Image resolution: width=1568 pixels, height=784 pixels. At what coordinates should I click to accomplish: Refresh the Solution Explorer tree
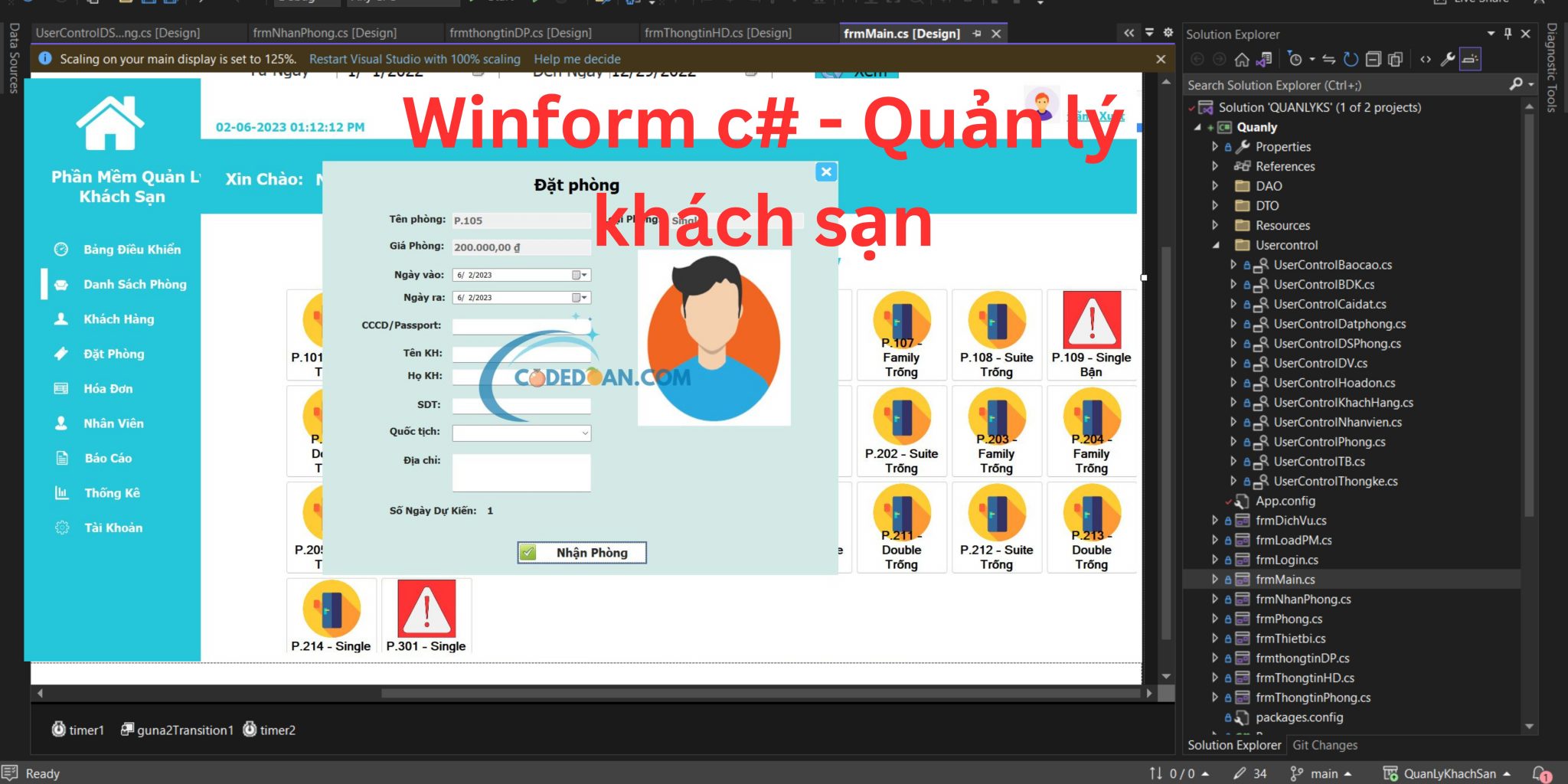[x=1351, y=59]
